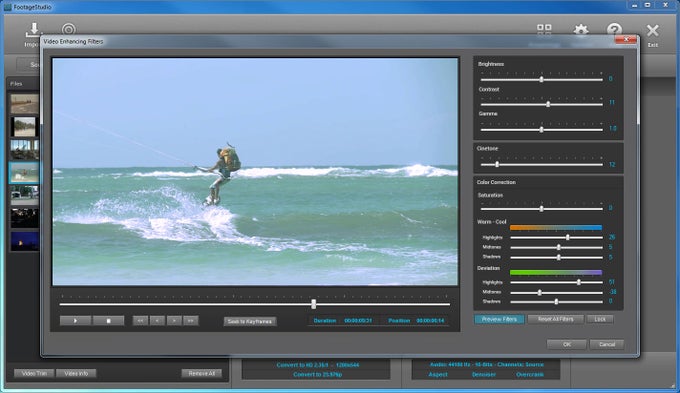Click the Contrast slider handle
The image size is (680, 393).
point(548,104)
